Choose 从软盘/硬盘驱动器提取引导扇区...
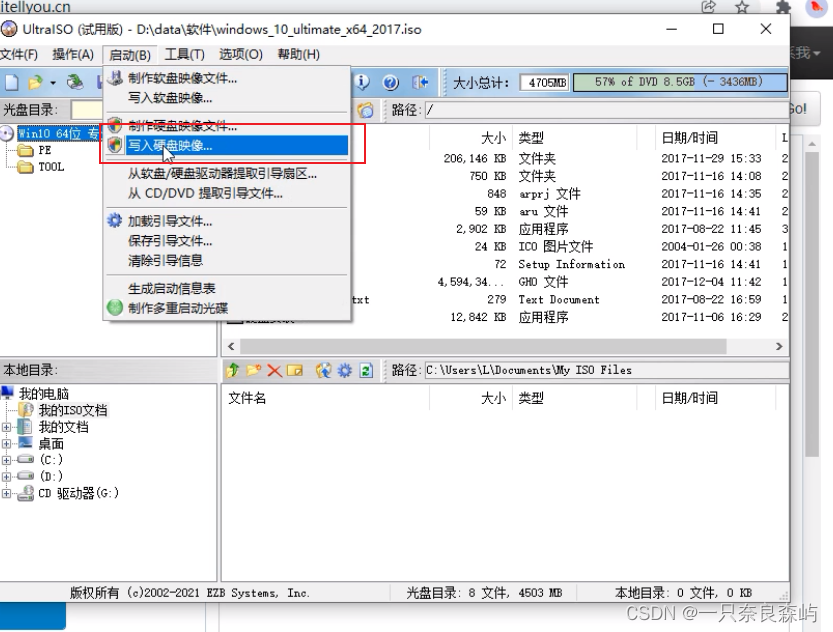833x632 pixels. click(x=227, y=174)
